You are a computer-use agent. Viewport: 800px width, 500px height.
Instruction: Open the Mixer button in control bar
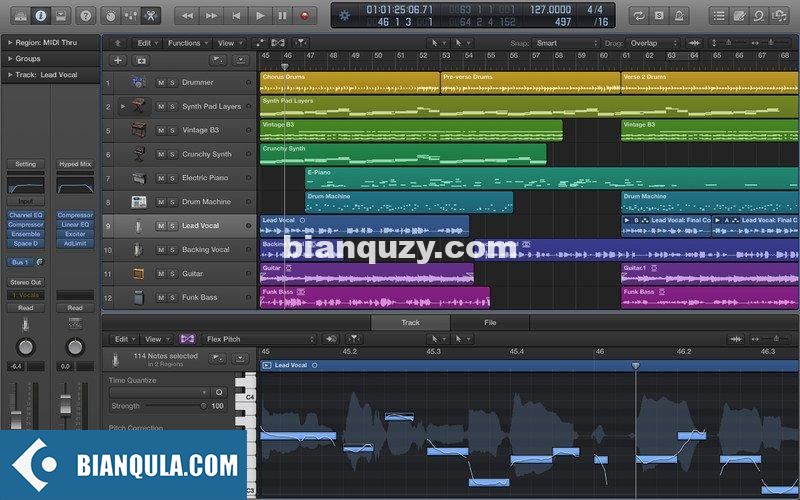[x=130, y=16]
